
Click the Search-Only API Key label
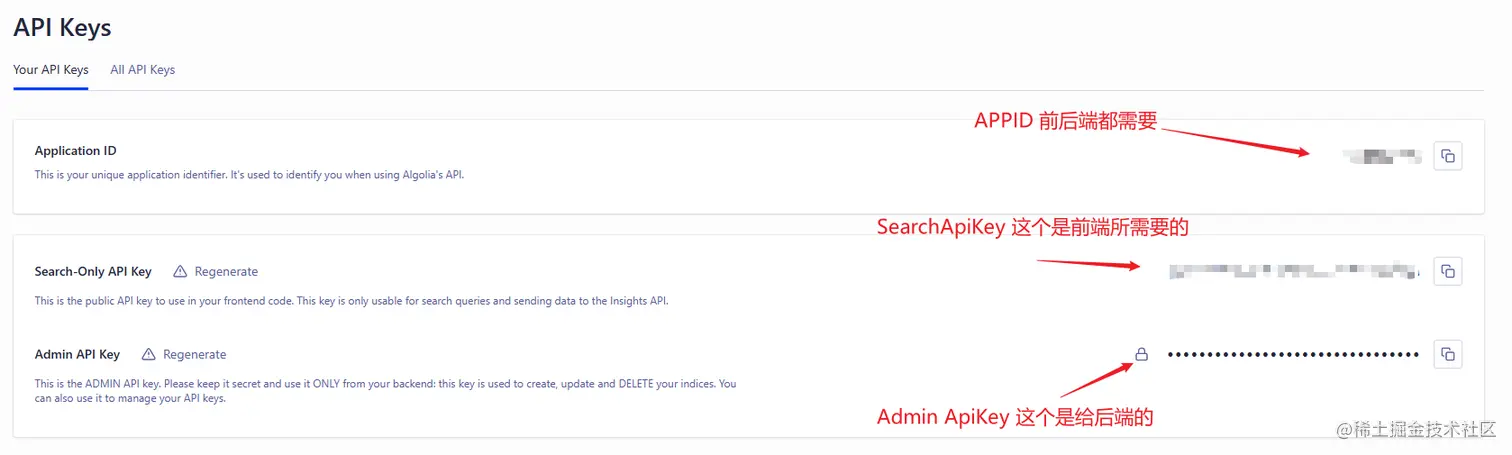(x=93, y=271)
